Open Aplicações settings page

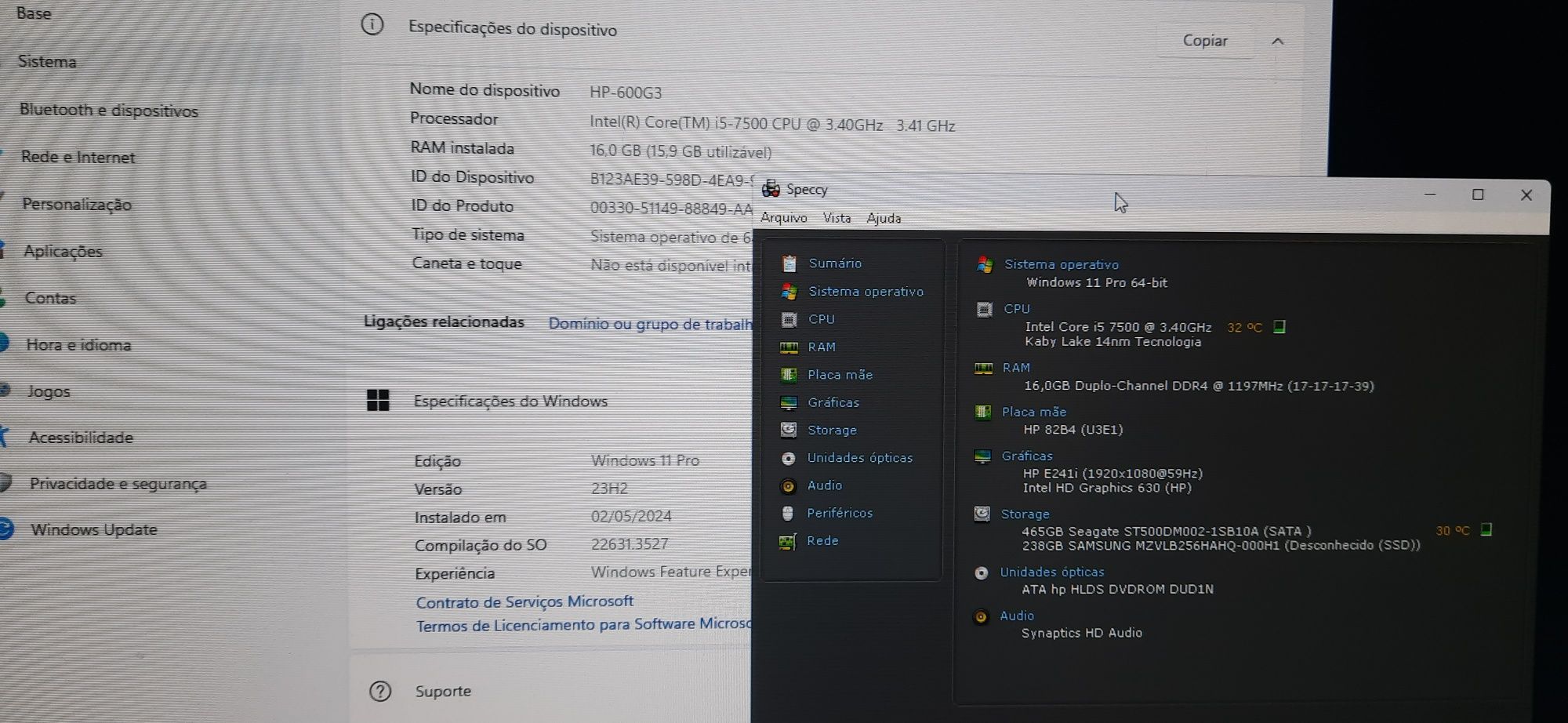(63, 251)
